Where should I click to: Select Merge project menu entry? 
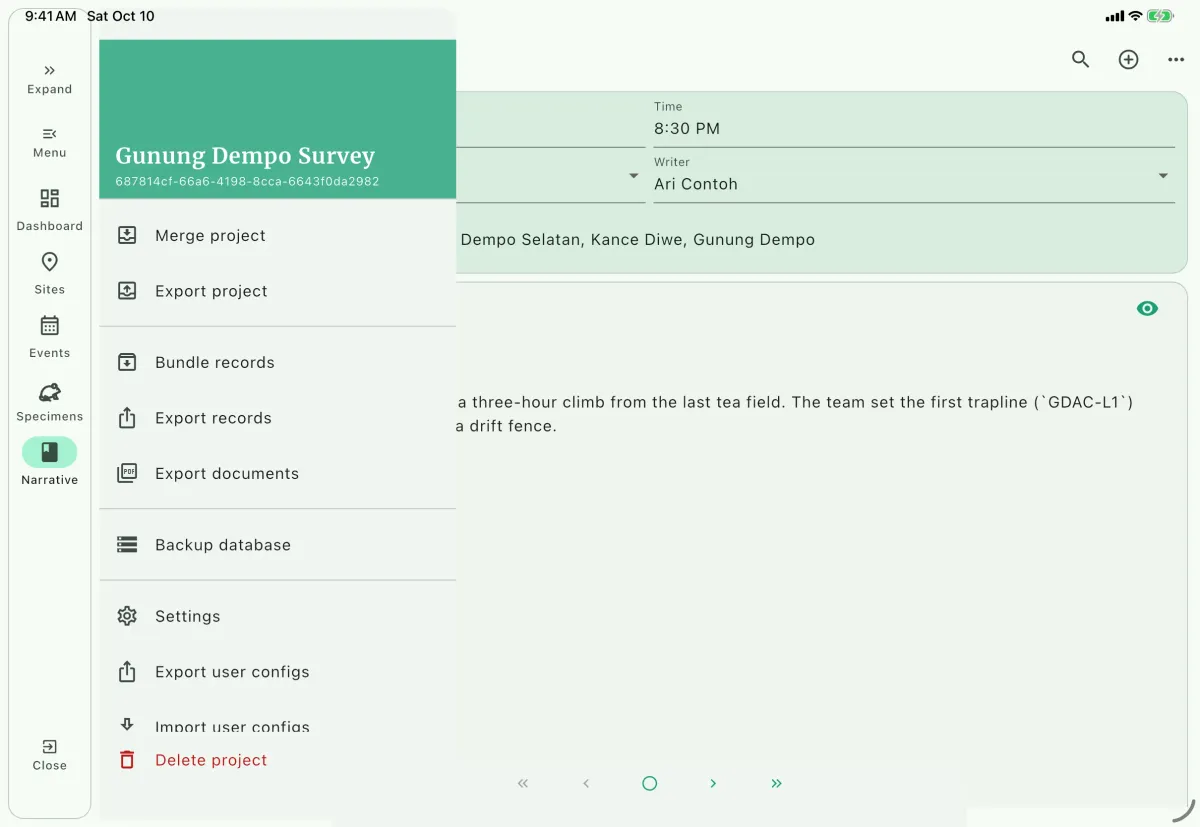pyautogui.click(x=278, y=236)
